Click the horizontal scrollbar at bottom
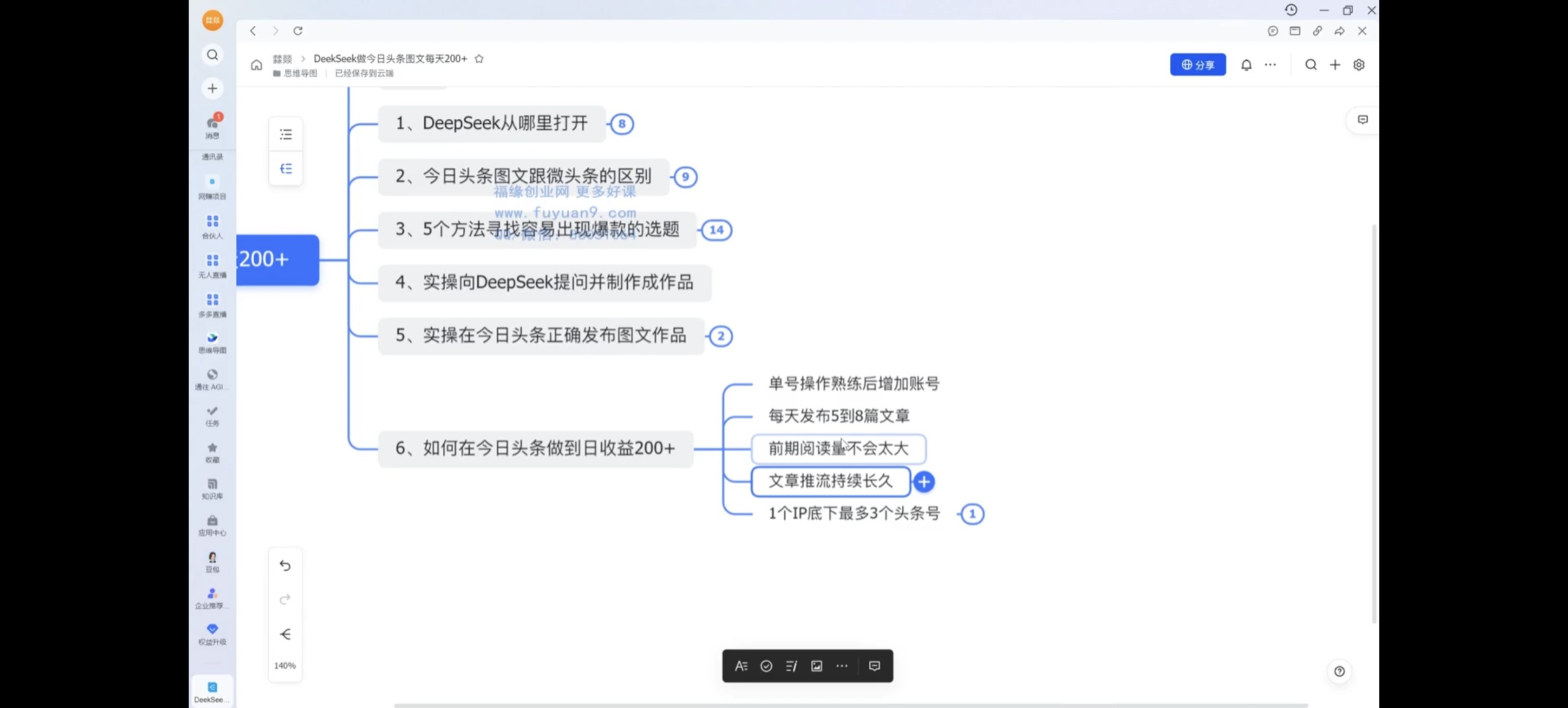The width and height of the screenshot is (1568, 708). (850, 706)
